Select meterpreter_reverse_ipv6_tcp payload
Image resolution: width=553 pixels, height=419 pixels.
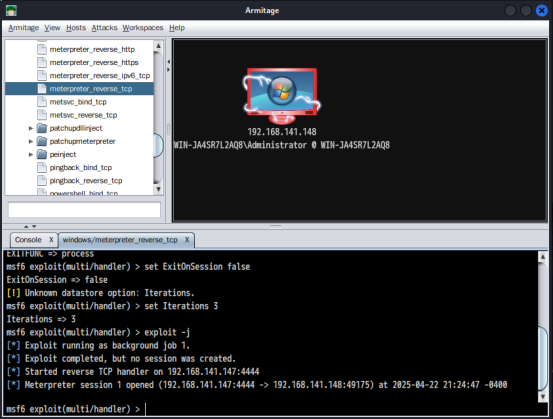coord(100,75)
